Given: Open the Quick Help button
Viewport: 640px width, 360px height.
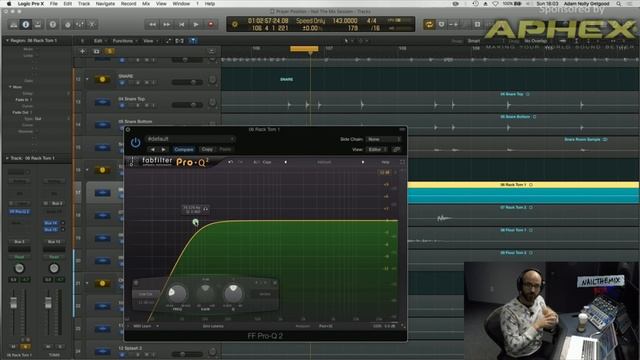Looking at the screenshot, I should (52, 24).
